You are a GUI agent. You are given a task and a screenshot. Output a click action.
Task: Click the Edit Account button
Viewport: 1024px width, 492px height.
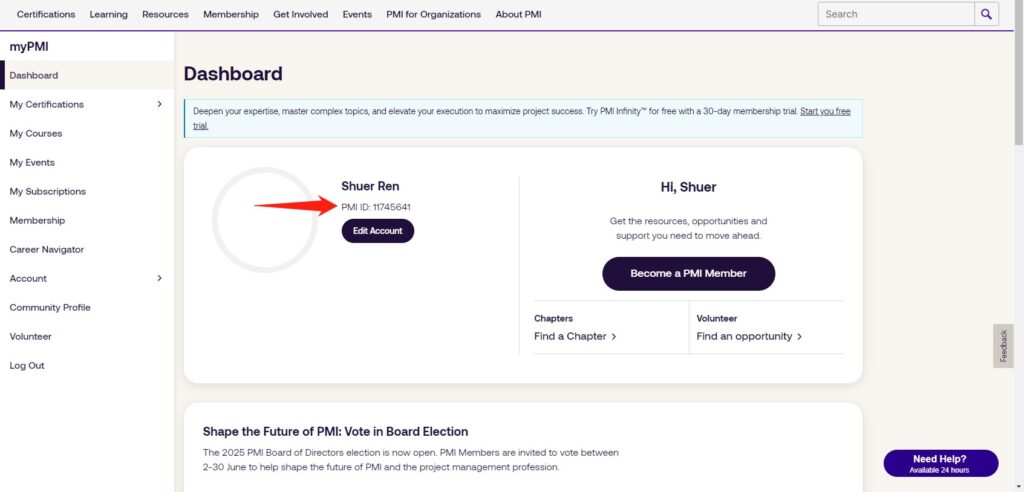[377, 231]
